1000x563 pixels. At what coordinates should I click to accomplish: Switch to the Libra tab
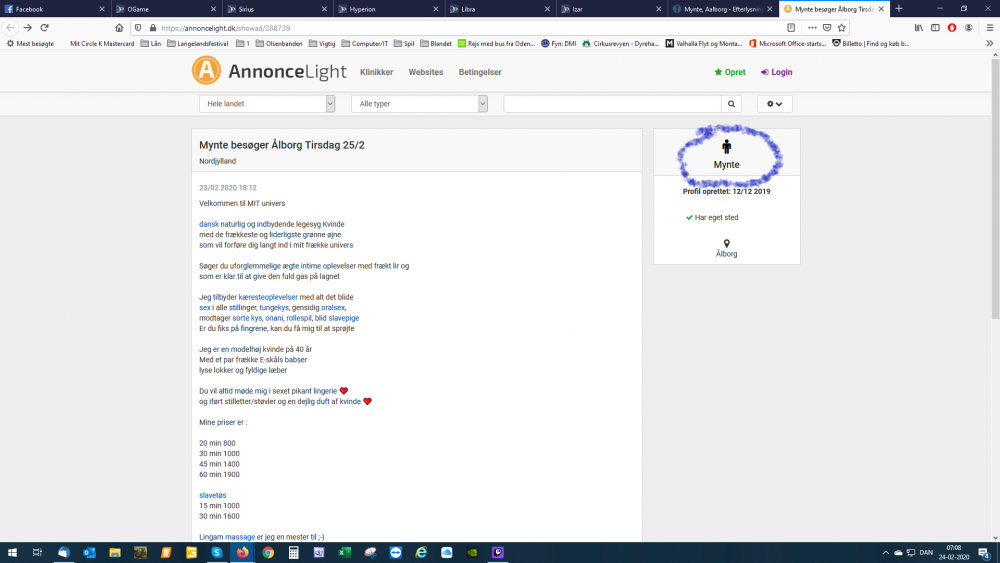[499, 9]
